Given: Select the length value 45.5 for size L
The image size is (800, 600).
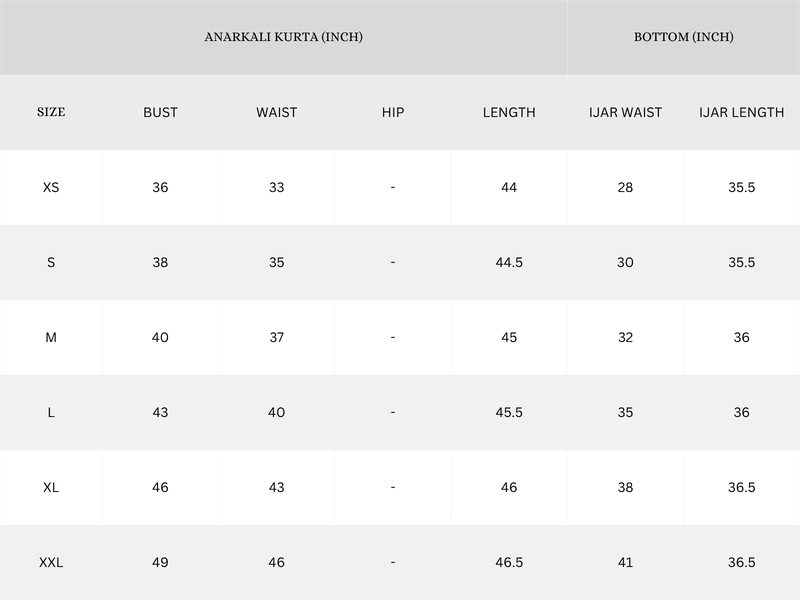Looking at the screenshot, I should tap(509, 412).
